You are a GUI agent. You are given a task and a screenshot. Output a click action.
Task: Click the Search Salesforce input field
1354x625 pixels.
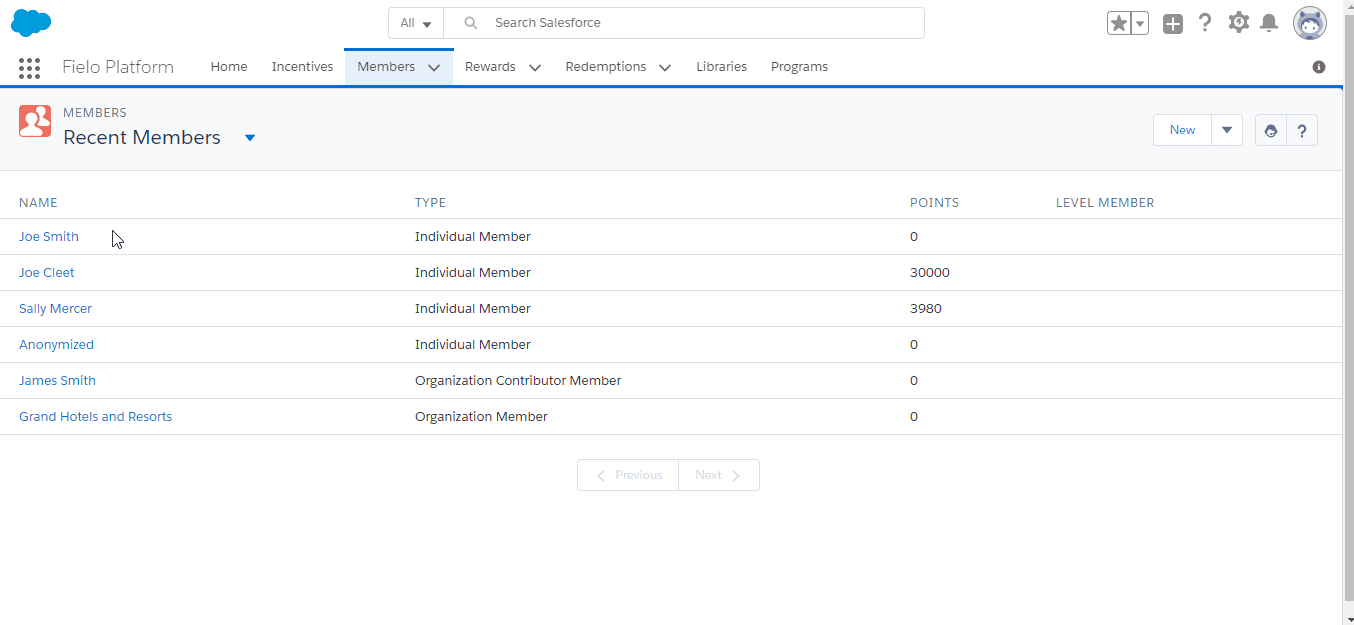[684, 23]
